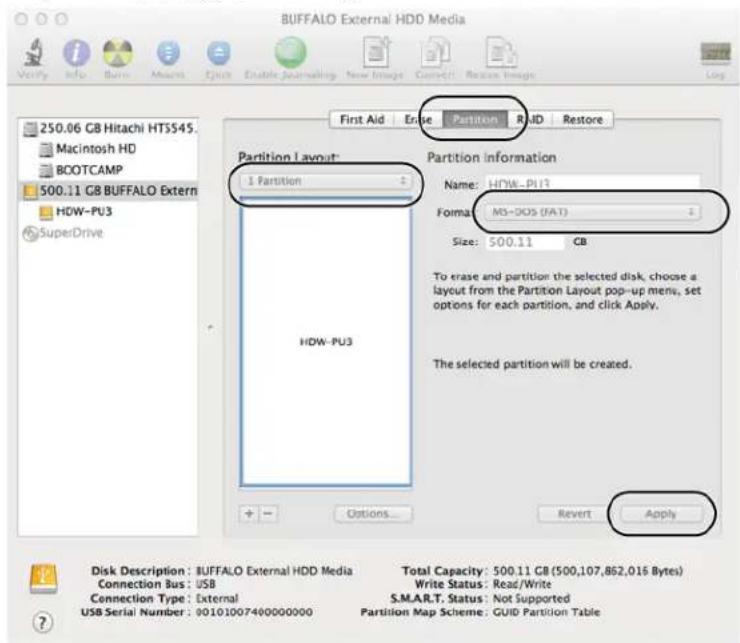The height and width of the screenshot is (643, 740).
Task: Click the Mount toolbar icon
Action: pyautogui.click(x=168, y=53)
